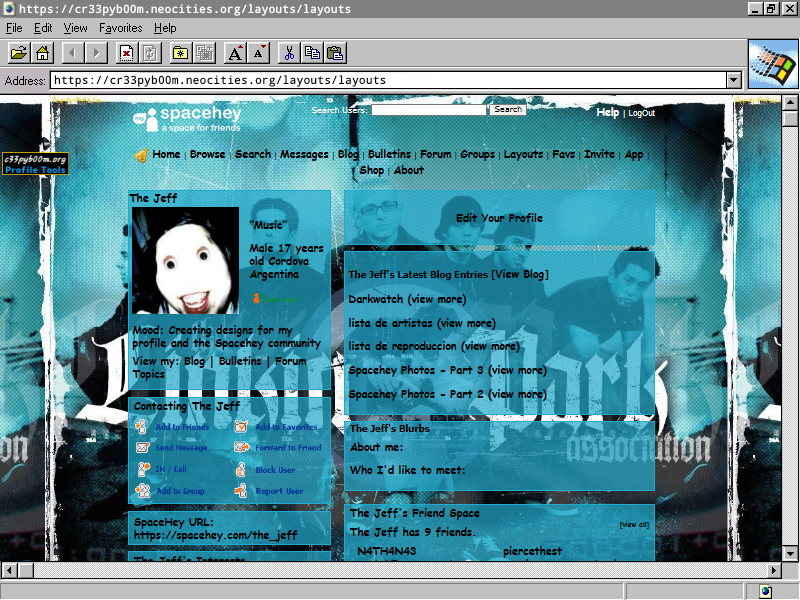Open Layouts in site navigation
The width and height of the screenshot is (800, 600).
[523, 154]
